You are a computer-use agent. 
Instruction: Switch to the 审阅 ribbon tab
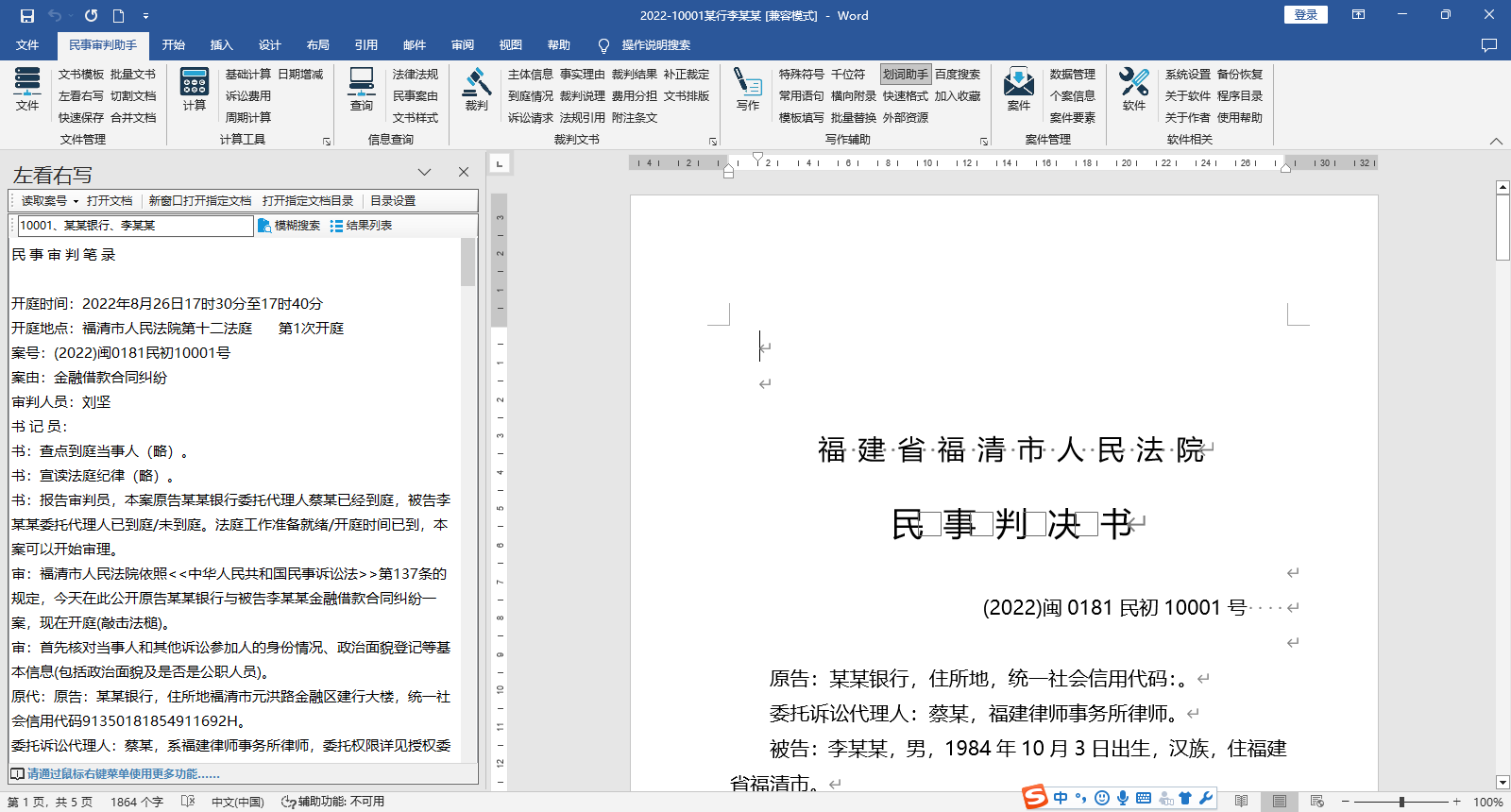[x=463, y=45]
